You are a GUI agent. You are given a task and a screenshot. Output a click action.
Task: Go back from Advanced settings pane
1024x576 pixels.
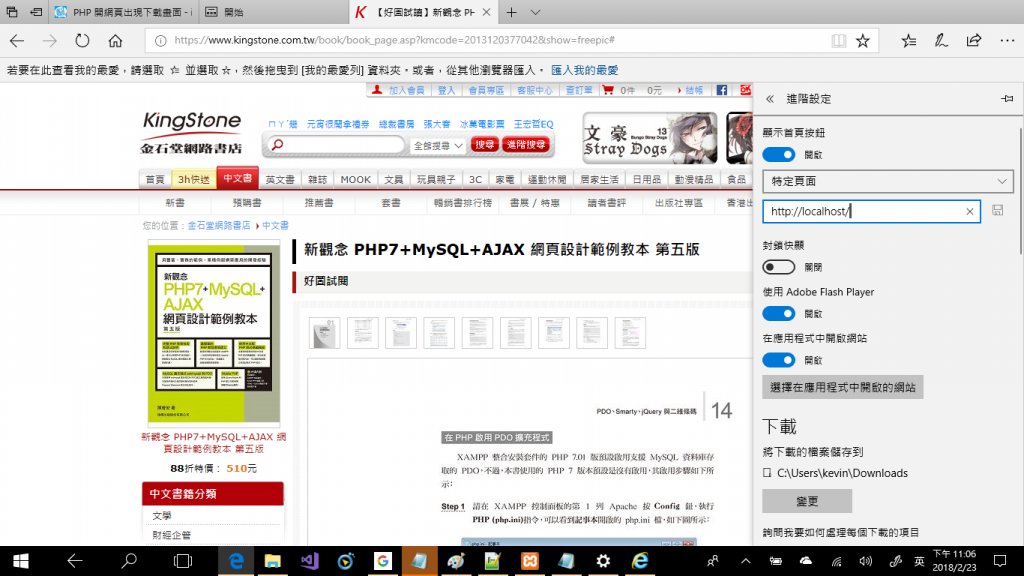770,99
